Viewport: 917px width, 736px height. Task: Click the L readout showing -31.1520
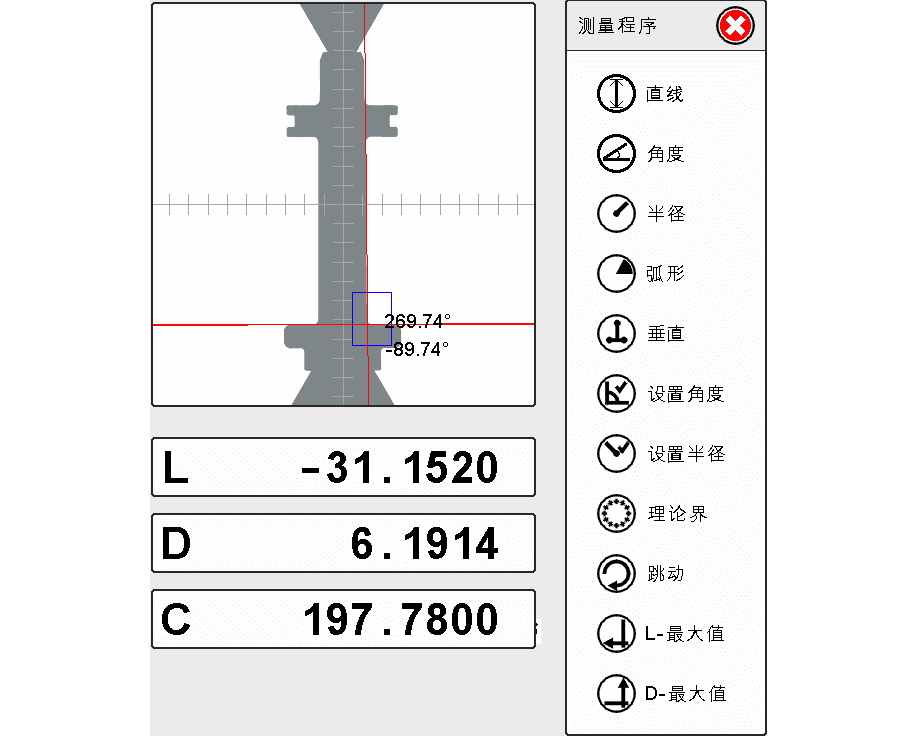click(x=343, y=467)
